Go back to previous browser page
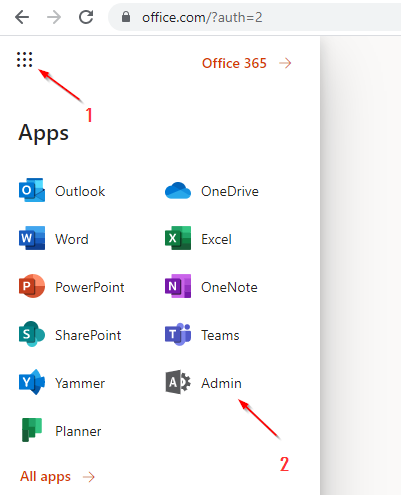 22,17
